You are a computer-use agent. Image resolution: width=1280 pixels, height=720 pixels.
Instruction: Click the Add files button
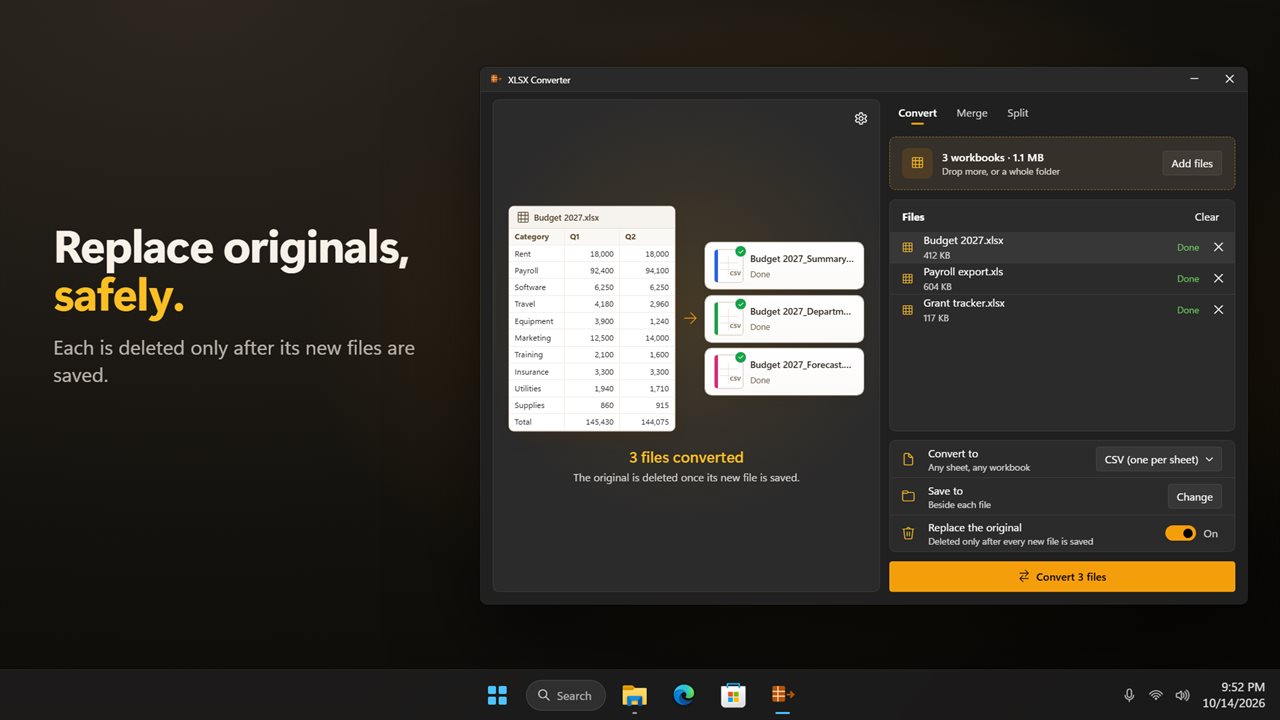point(1191,163)
